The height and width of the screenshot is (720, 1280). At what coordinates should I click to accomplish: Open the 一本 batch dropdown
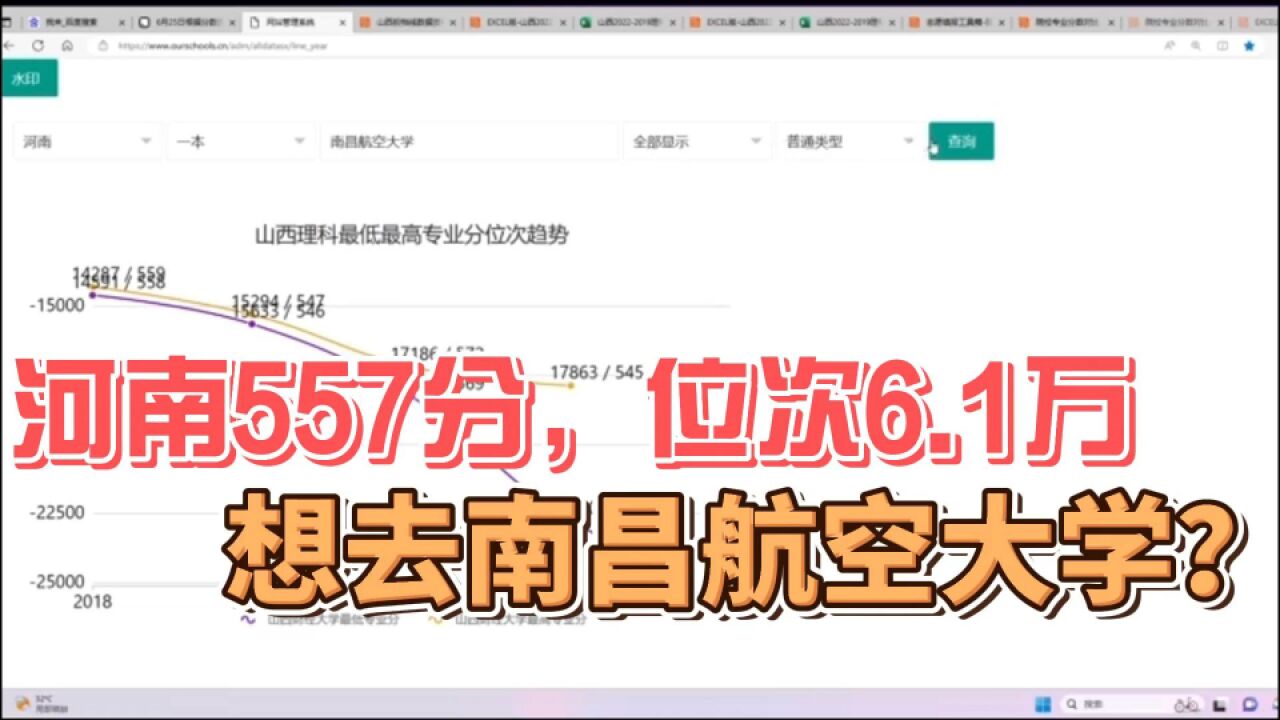pyautogui.click(x=241, y=141)
